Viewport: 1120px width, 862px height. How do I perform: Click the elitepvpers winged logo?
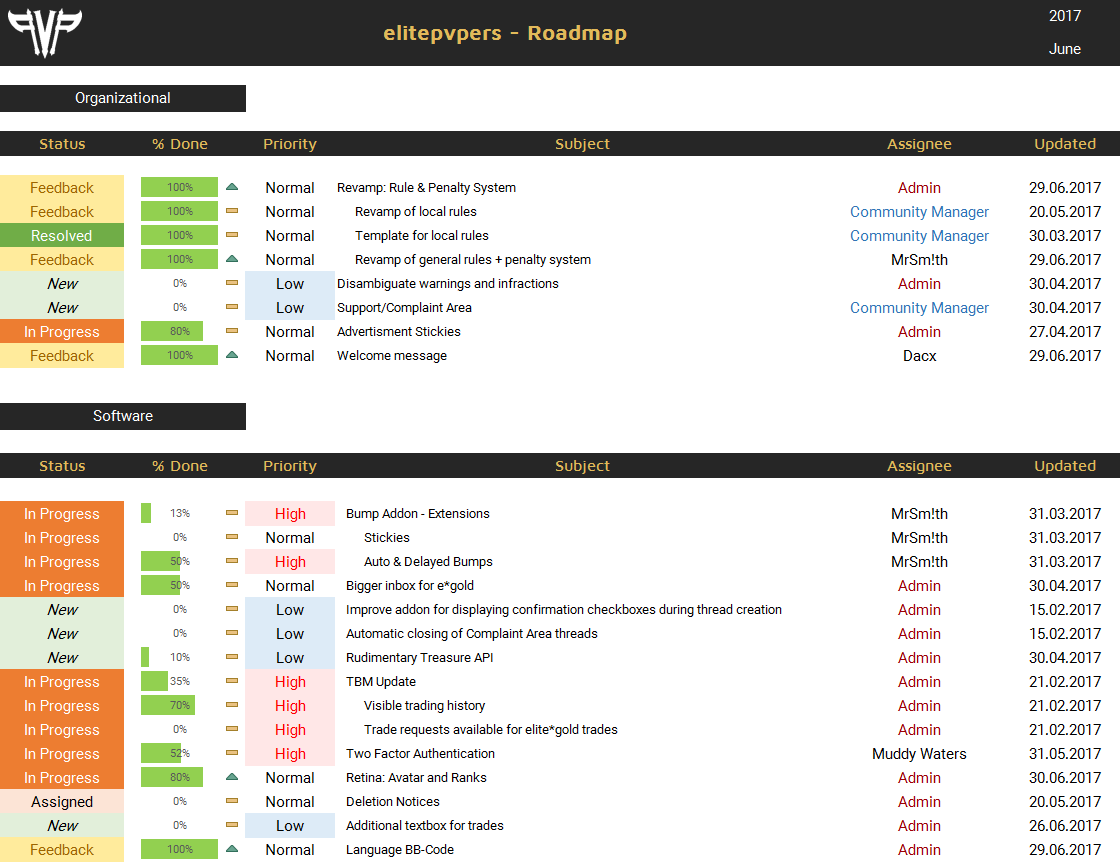point(44,32)
